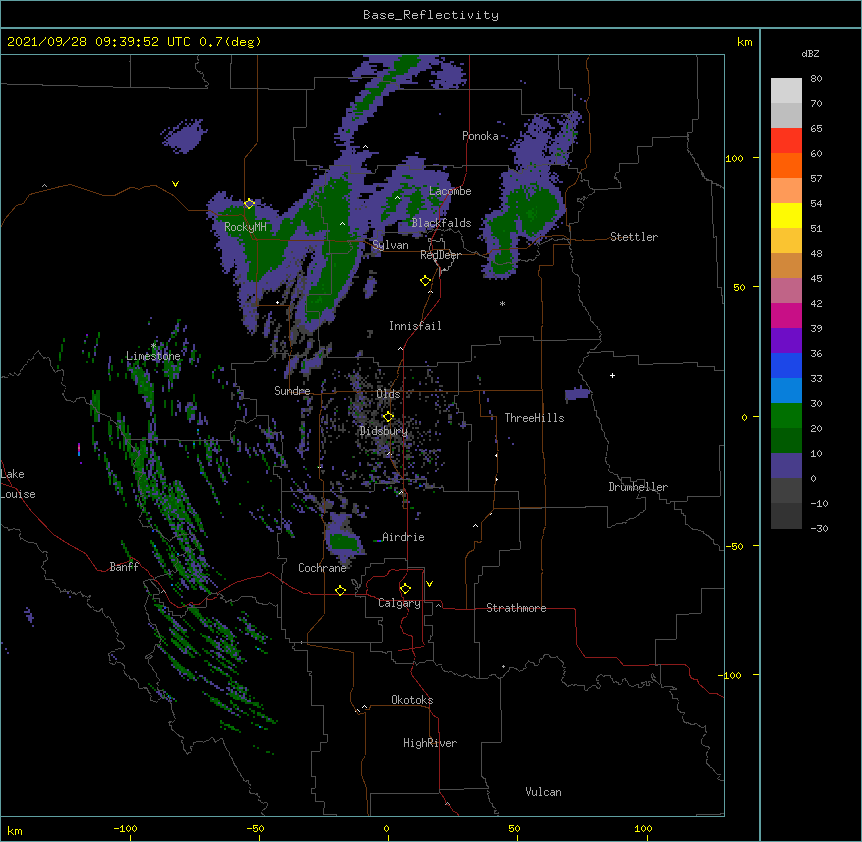Screen dimensions: 862x842
Task: Click the Stettler city label
Action: pyautogui.click(x=634, y=237)
